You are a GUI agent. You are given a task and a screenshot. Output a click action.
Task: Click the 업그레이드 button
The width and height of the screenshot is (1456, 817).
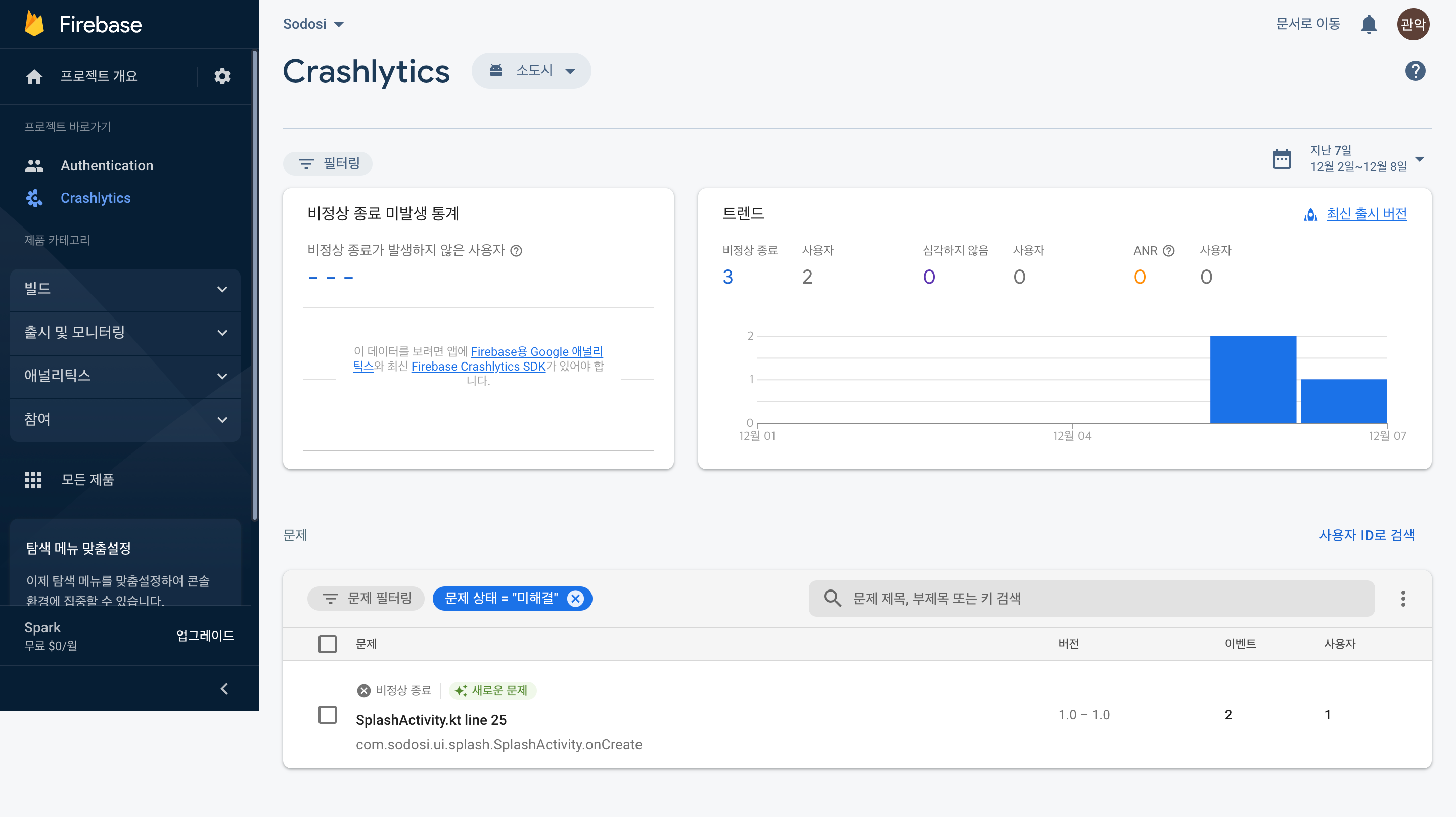click(x=205, y=636)
